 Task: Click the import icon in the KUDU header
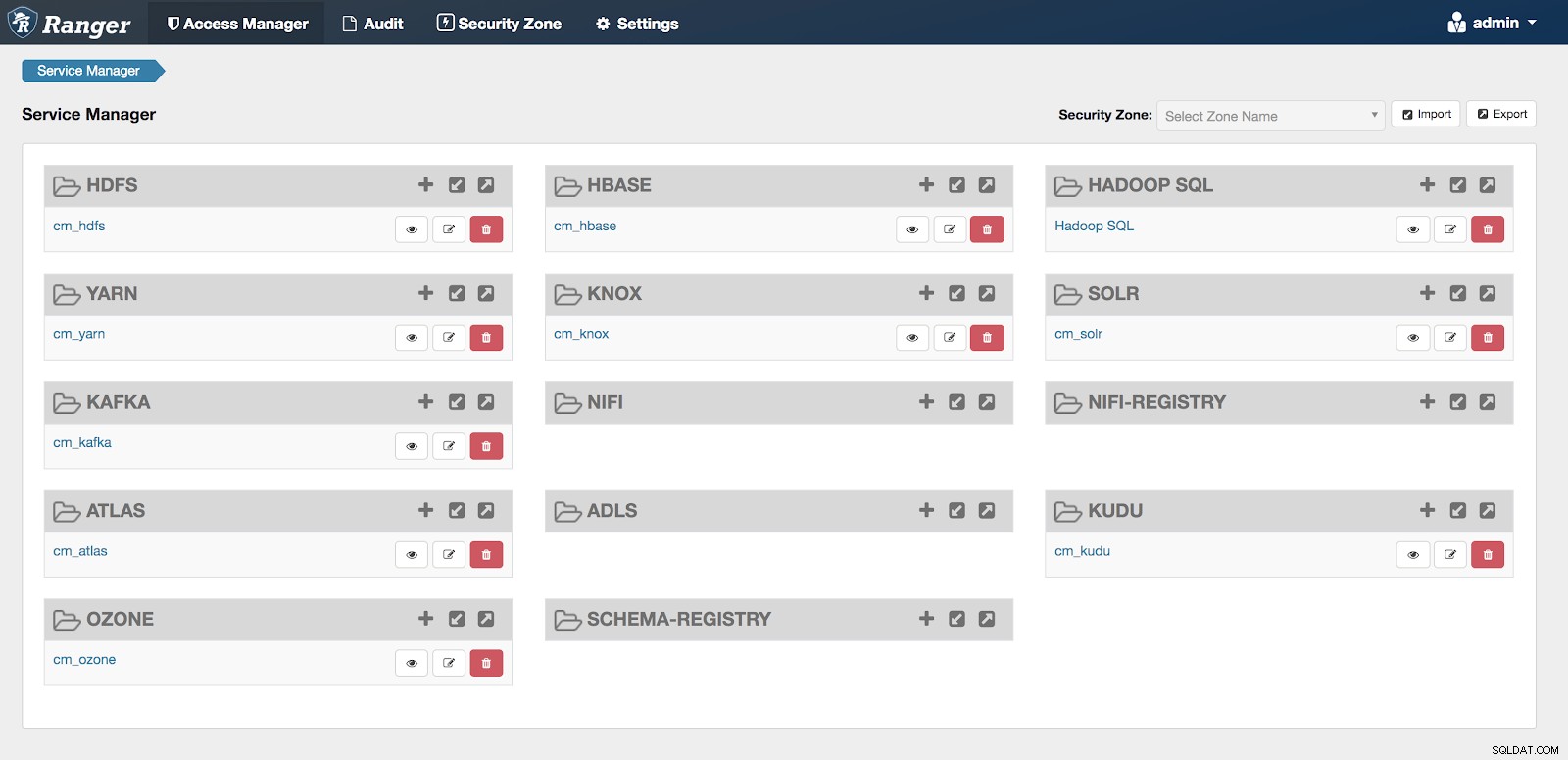tap(1458, 510)
